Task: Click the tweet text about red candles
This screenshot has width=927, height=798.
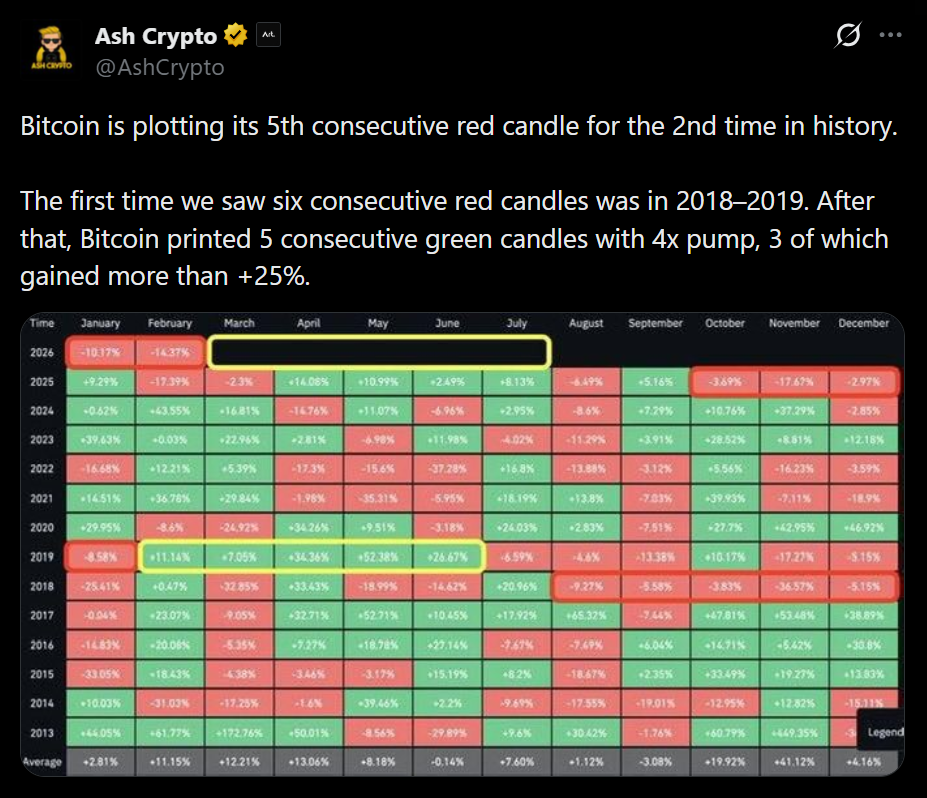Action: pos(455,127)
